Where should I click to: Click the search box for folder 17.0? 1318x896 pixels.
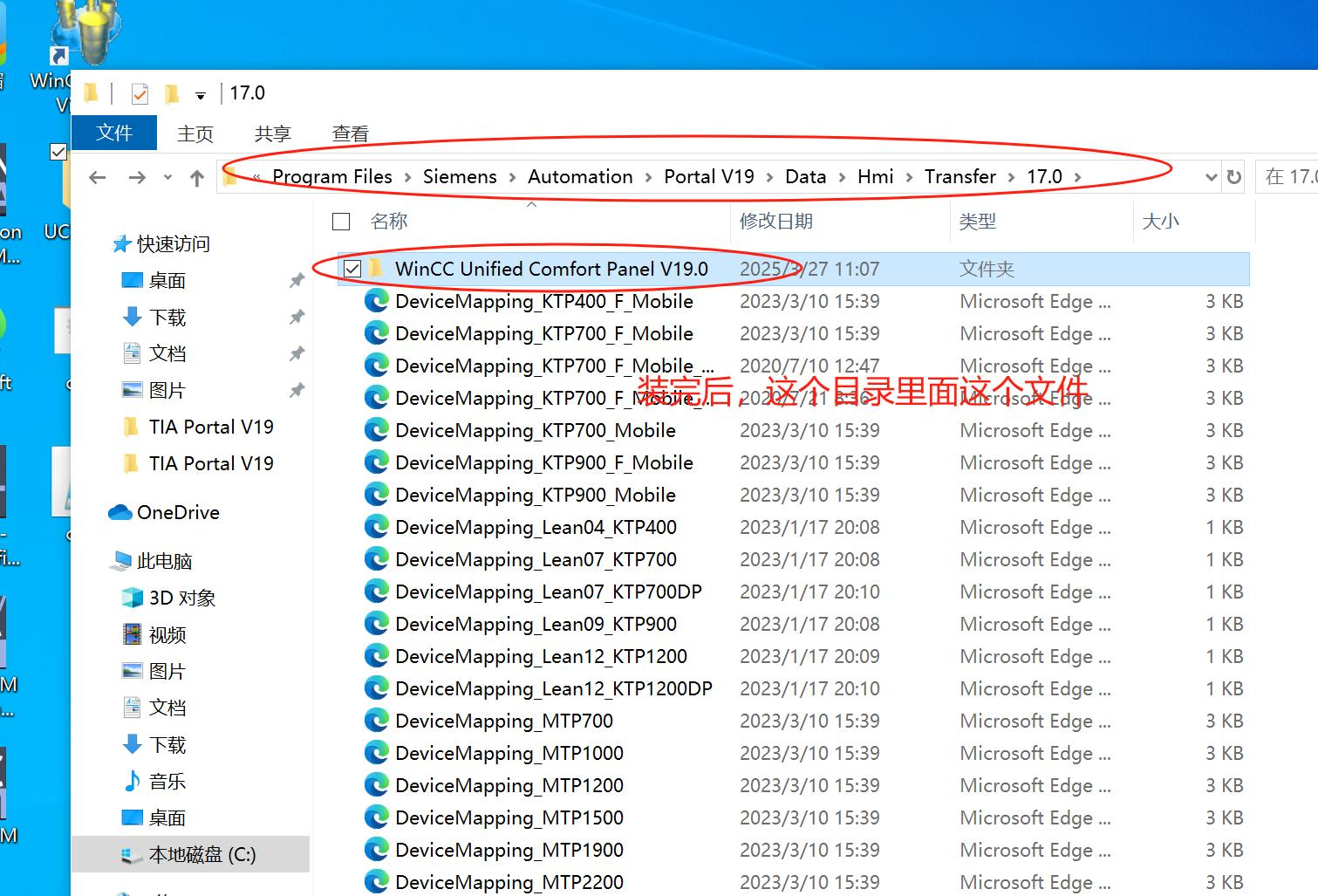coord(1287,177)
